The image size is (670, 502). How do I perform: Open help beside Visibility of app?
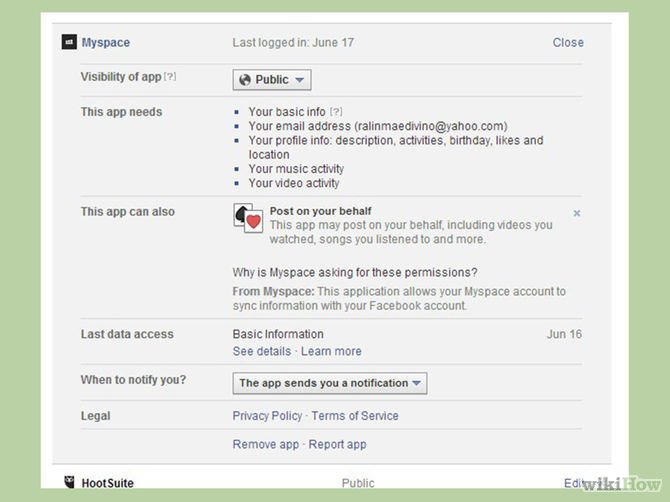coord(170,78)
